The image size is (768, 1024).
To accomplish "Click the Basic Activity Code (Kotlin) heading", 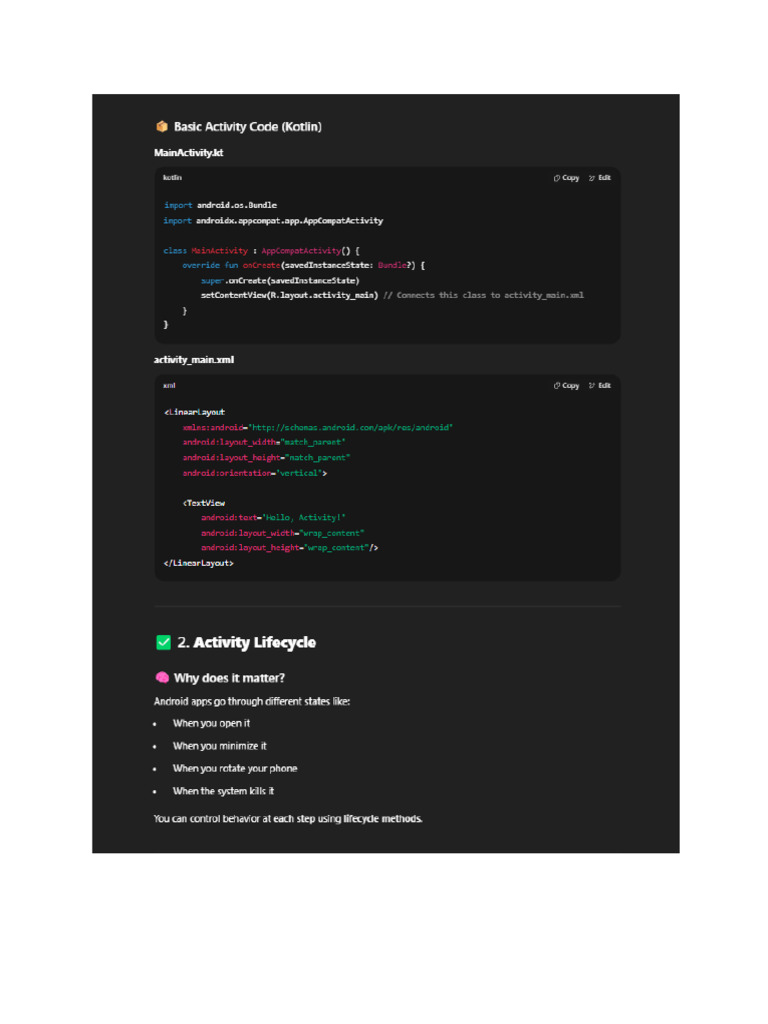I will [248, 127].
